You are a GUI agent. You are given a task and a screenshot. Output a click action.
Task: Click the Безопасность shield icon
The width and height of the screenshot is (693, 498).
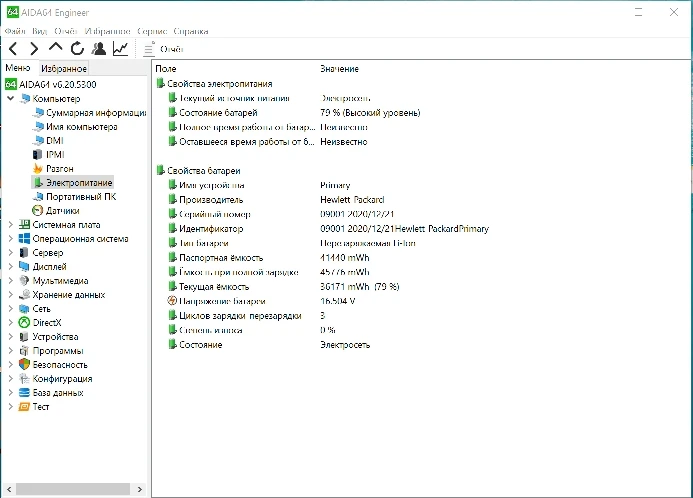click(x=24, y=365)
